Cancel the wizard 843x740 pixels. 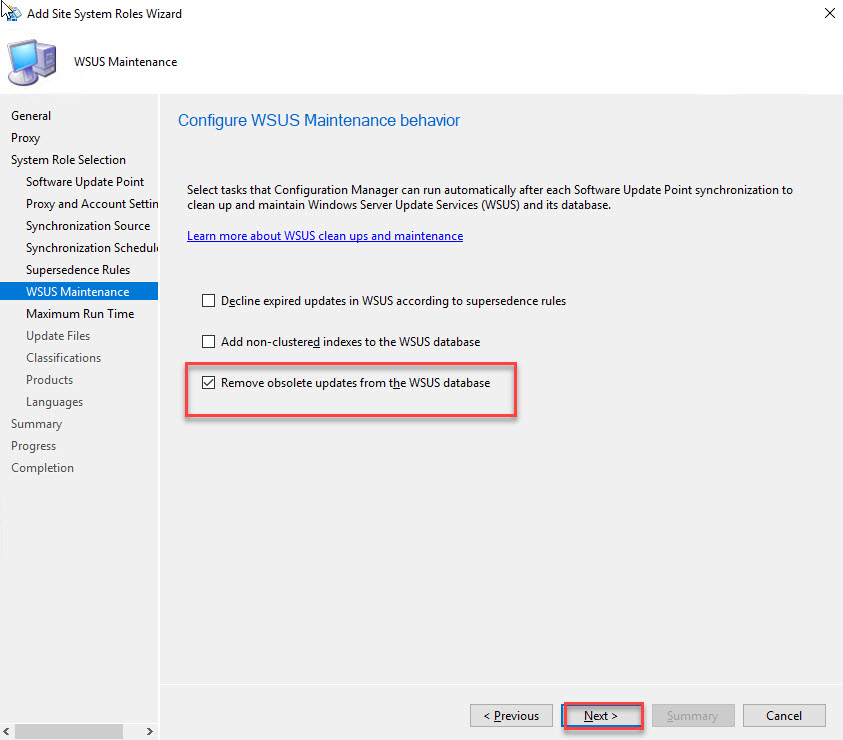[x=784, y=716]
